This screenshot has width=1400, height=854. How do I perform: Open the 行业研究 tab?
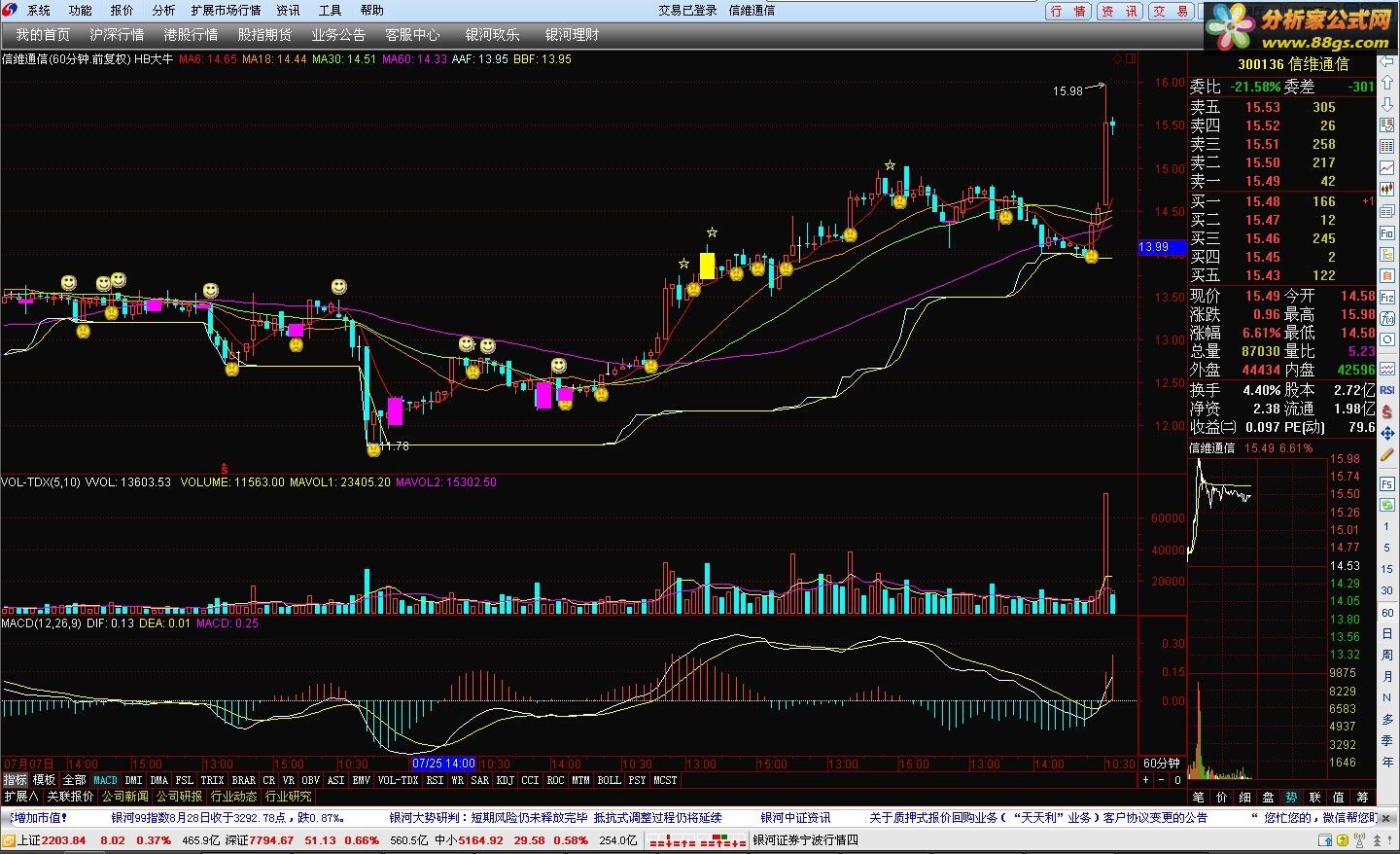(289, 796)
